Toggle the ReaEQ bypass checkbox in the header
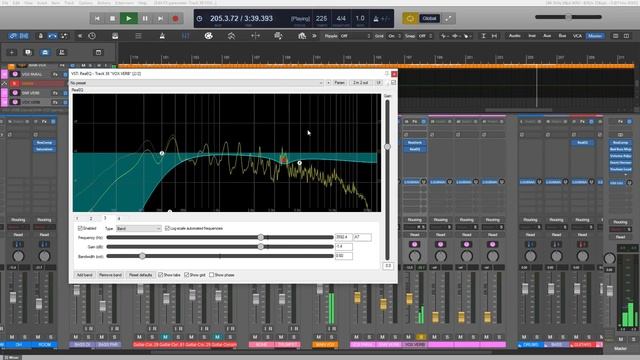 (x=393, y=83)
